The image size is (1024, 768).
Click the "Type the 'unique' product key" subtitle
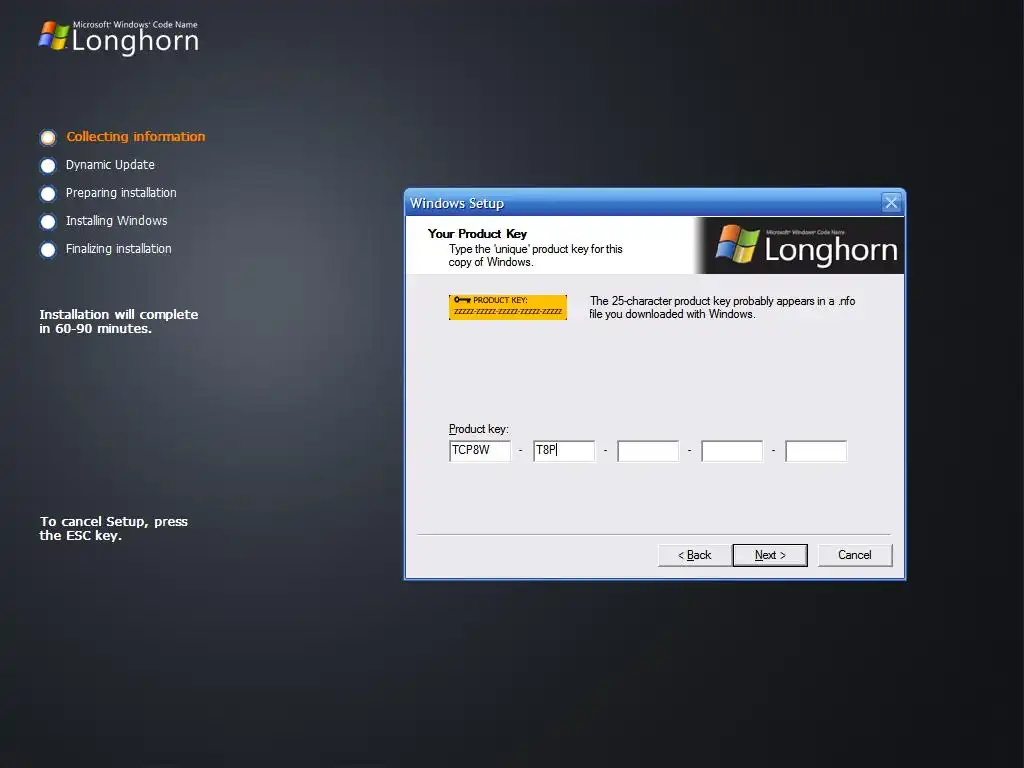click(x=536, y=255)
